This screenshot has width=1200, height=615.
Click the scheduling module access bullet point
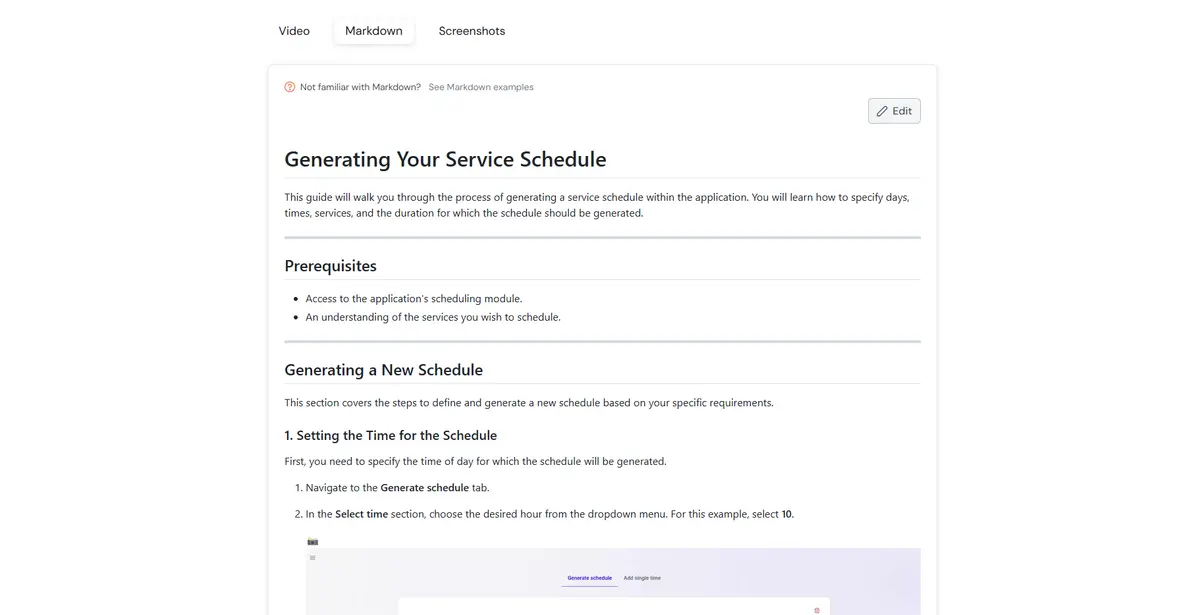point(413,298)
